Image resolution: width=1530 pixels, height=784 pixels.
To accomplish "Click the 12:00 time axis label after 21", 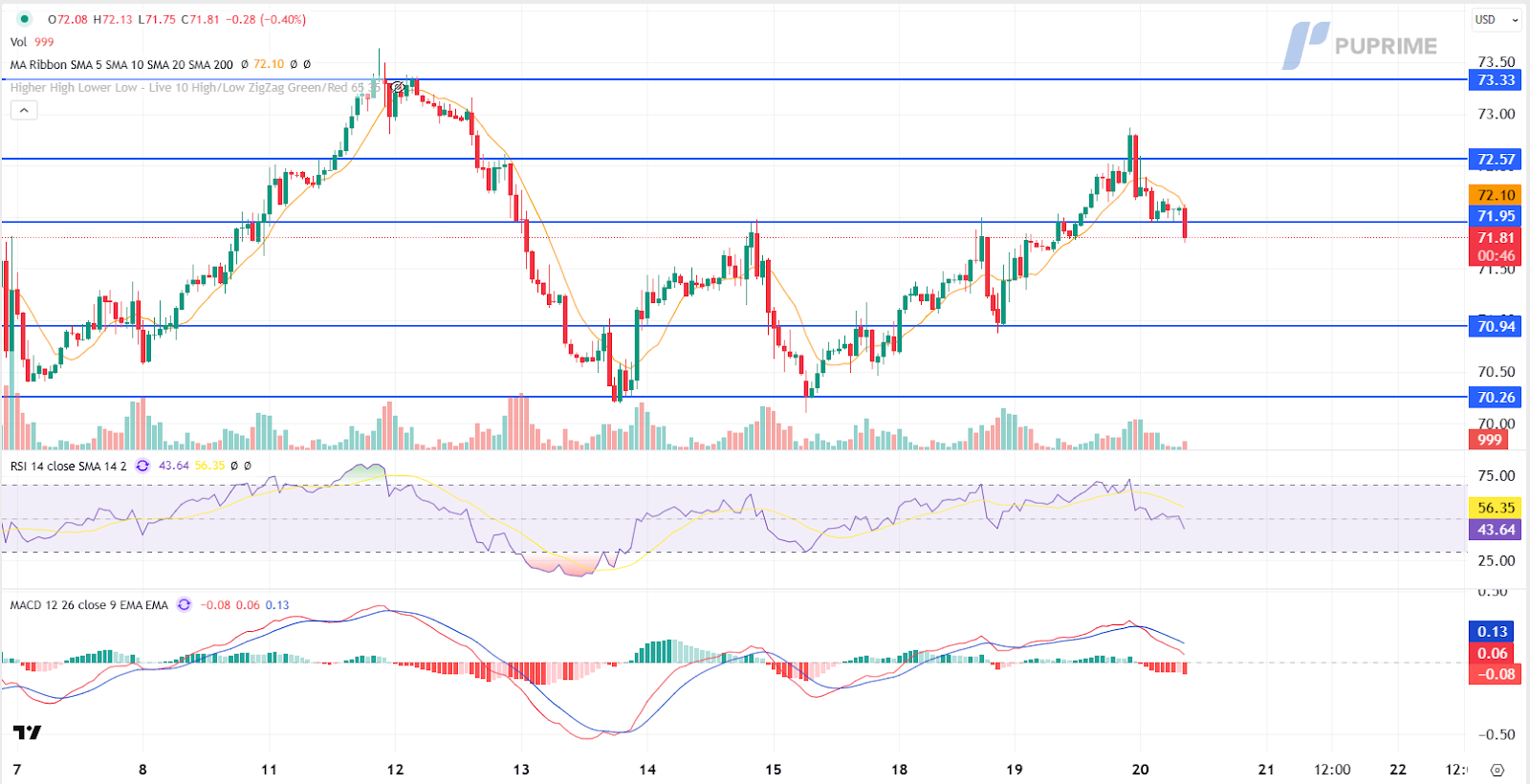I will 1332,770.
